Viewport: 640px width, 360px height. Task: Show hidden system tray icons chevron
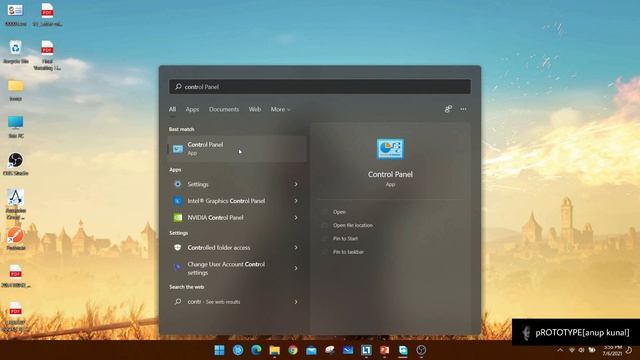560,350
